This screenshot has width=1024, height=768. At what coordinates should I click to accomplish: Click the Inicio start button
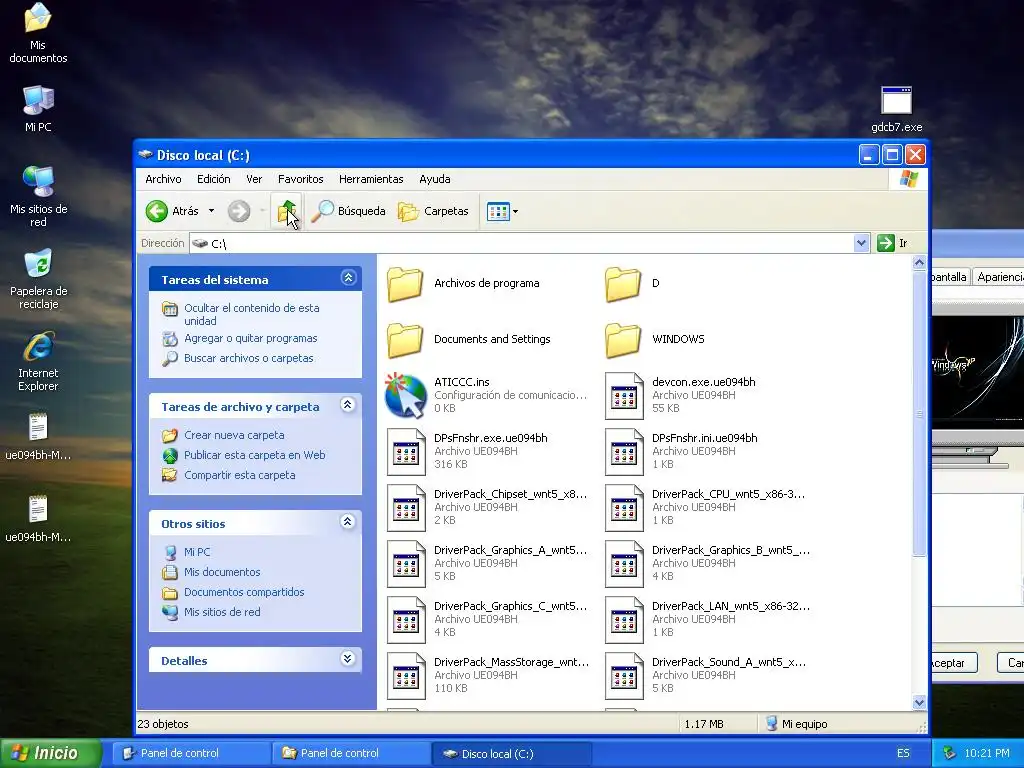[51, 753]
